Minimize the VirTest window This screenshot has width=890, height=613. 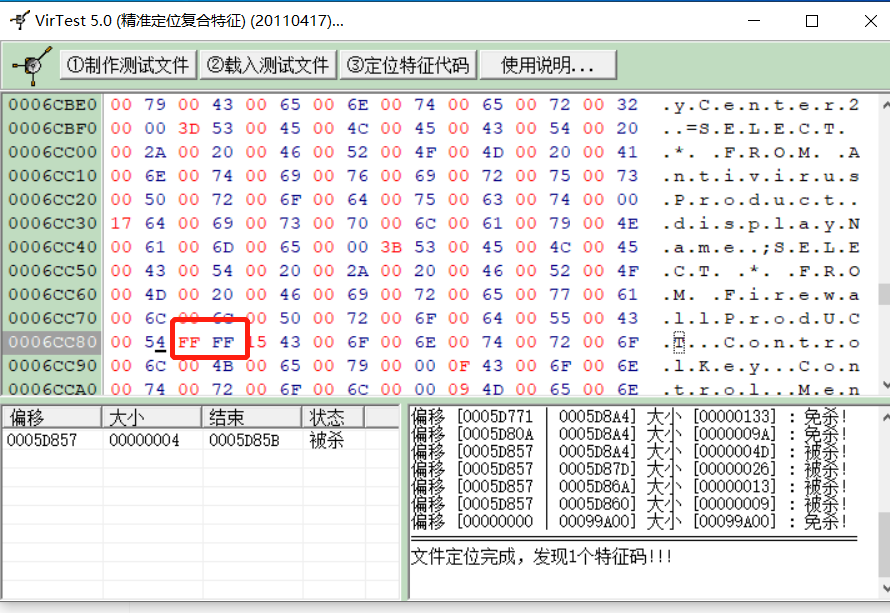click(x=754, y=21)
